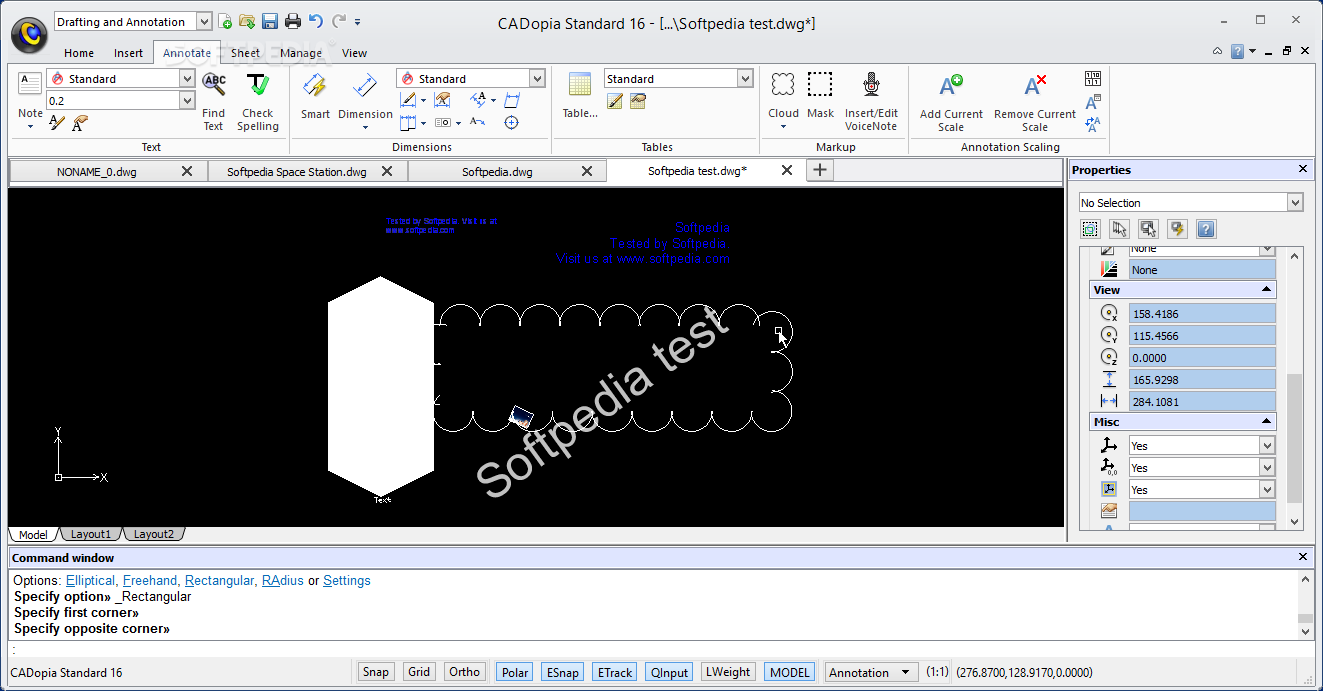This screenshot has height=691, width=1323.
Task: Click the Save icon in quick access toolbar
Action: 270,21
